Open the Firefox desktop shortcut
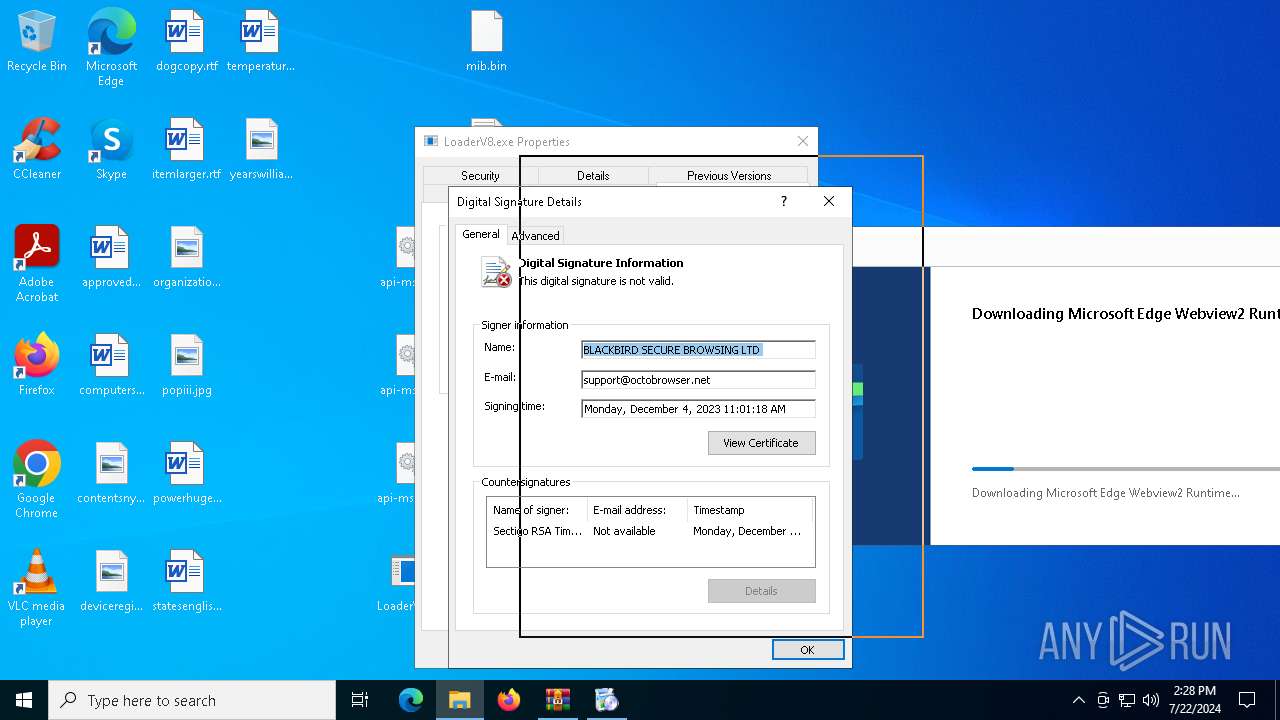This screenshot has width=1280, height=720. click(x=37, y=366)
